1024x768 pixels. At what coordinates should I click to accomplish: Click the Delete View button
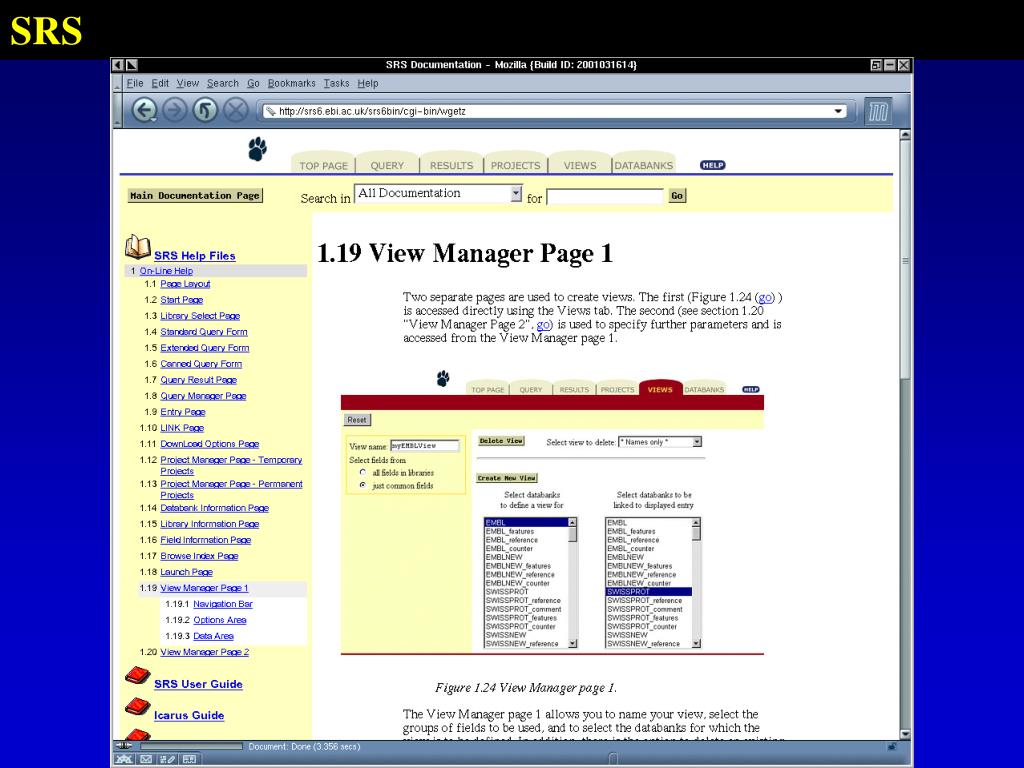(501, 441)
